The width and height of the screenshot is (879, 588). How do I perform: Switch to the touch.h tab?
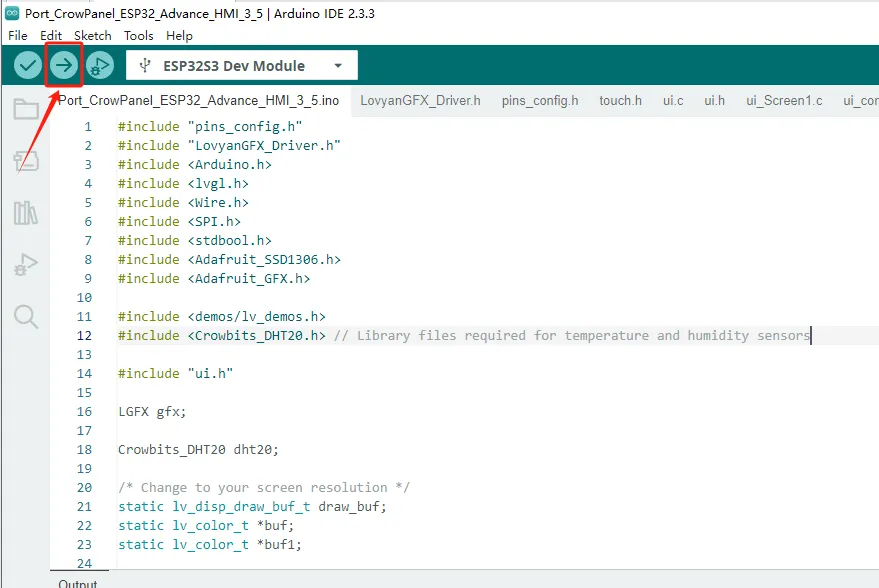pos(620,100)
